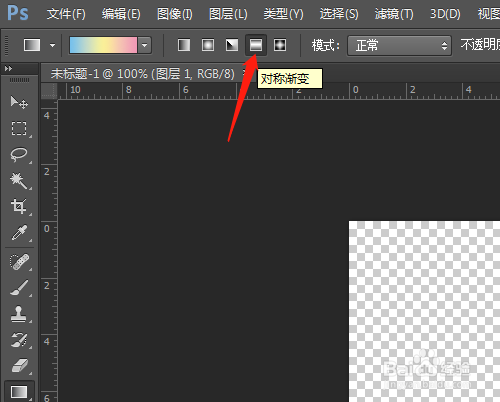Choose the Linear Gradient style
500x402 pixels.
tap(184, 45)
